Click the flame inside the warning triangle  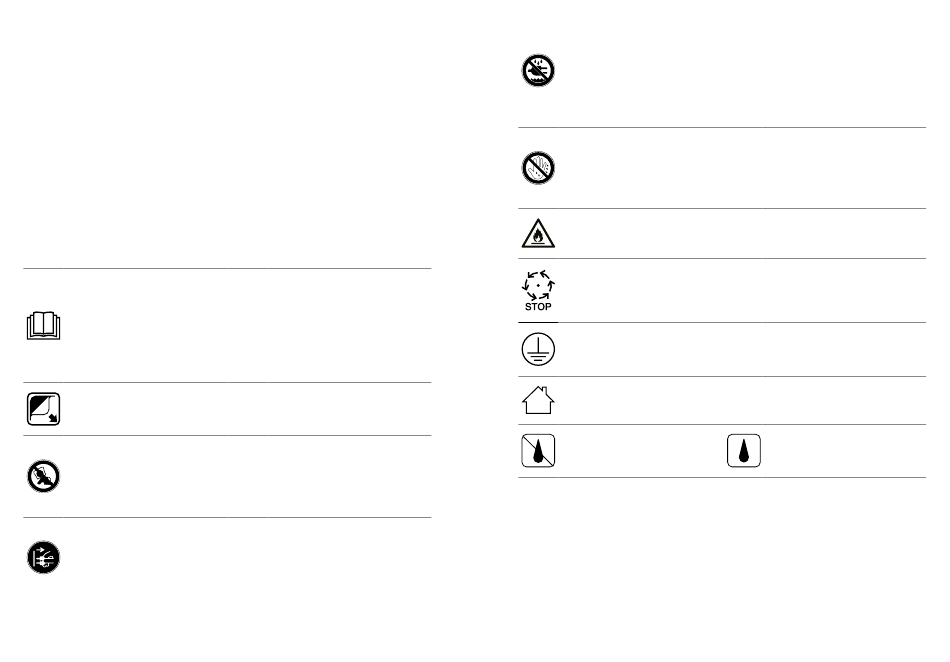click(538, 237)
